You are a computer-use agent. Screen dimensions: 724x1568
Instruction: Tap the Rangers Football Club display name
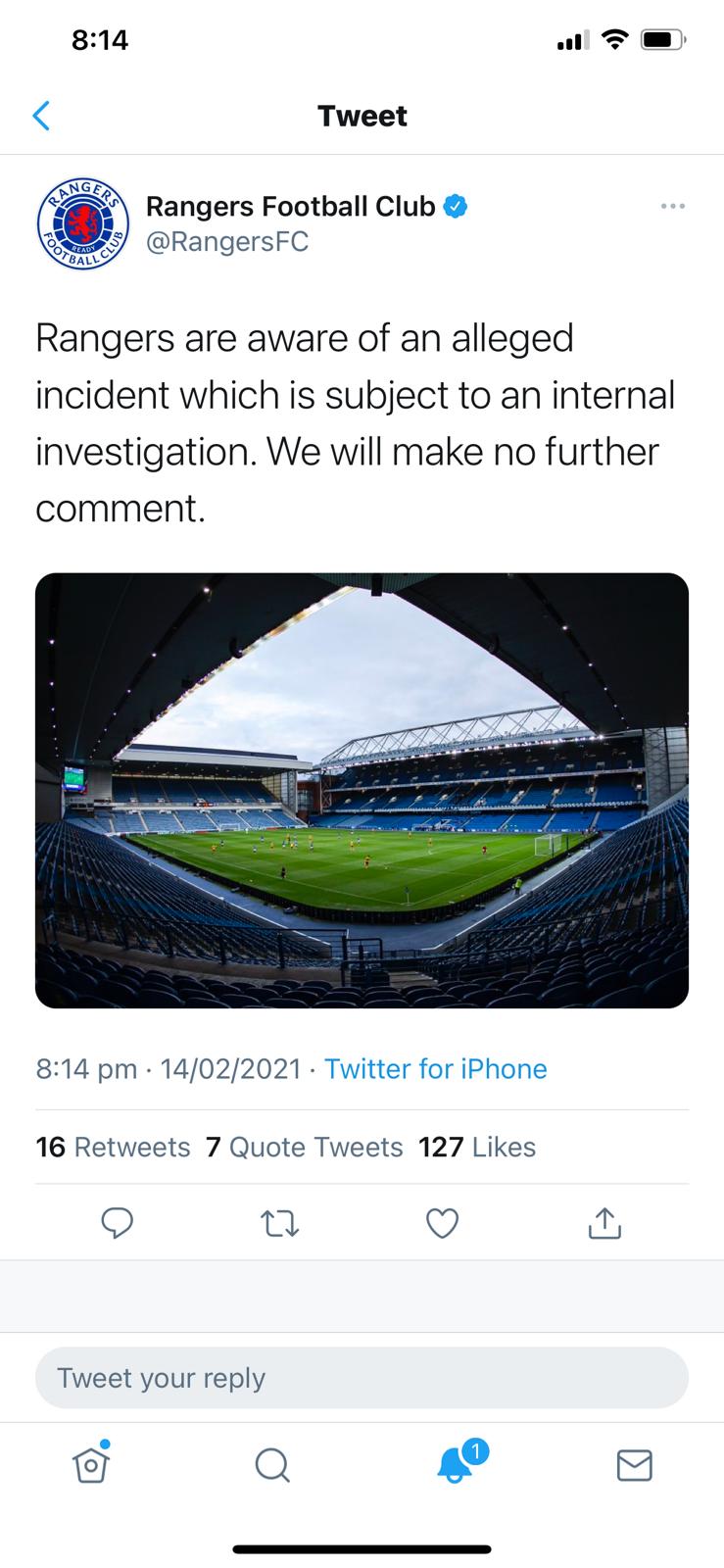coord(290,207)
